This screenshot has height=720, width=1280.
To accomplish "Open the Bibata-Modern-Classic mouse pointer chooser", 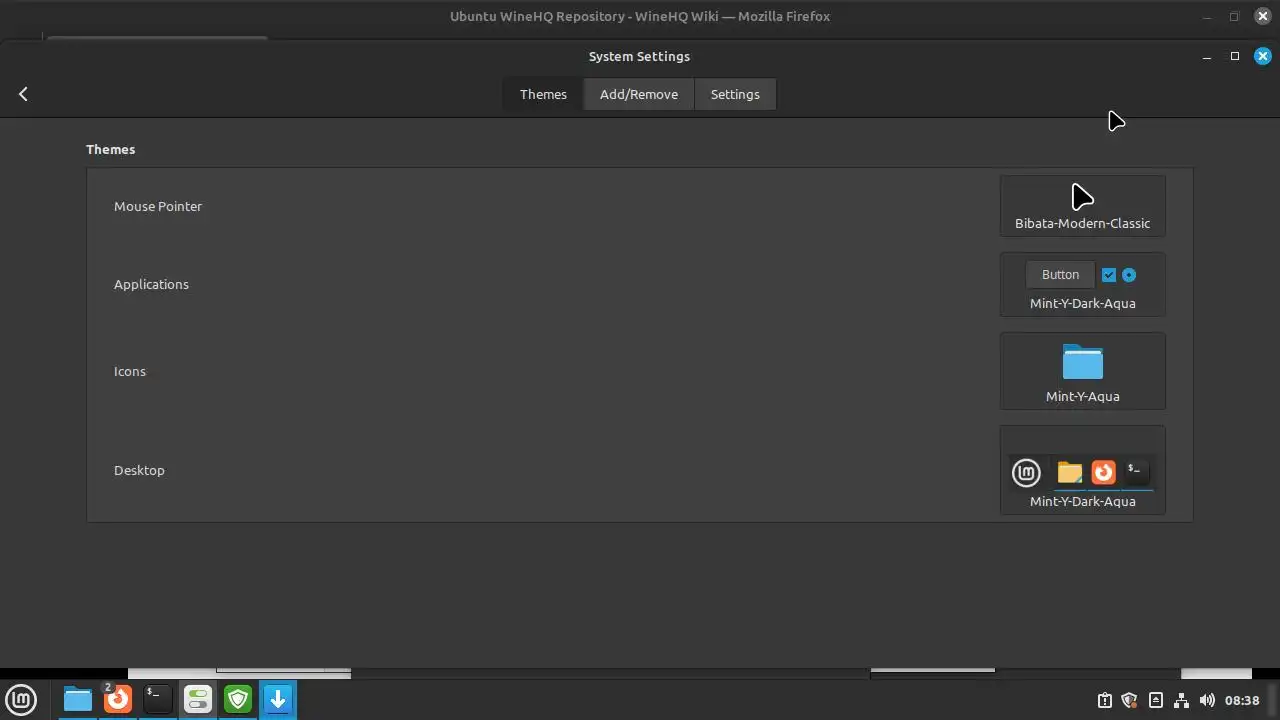I will point(1082,206).
